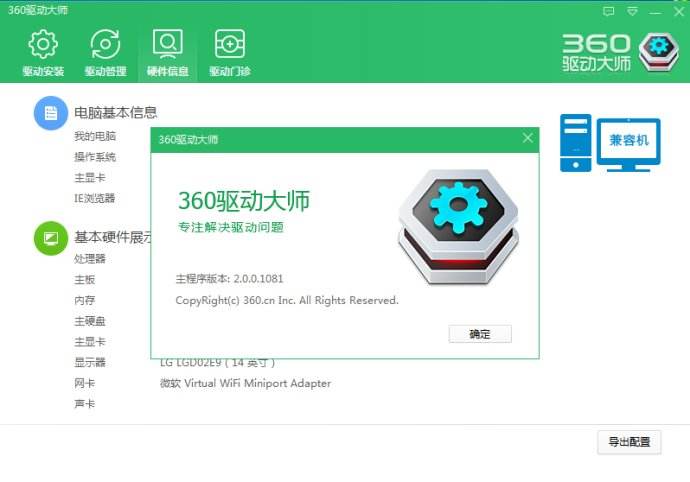Click the 专注解决驱动问题 slogan text
Screen dimensions: 690x482
231,227
